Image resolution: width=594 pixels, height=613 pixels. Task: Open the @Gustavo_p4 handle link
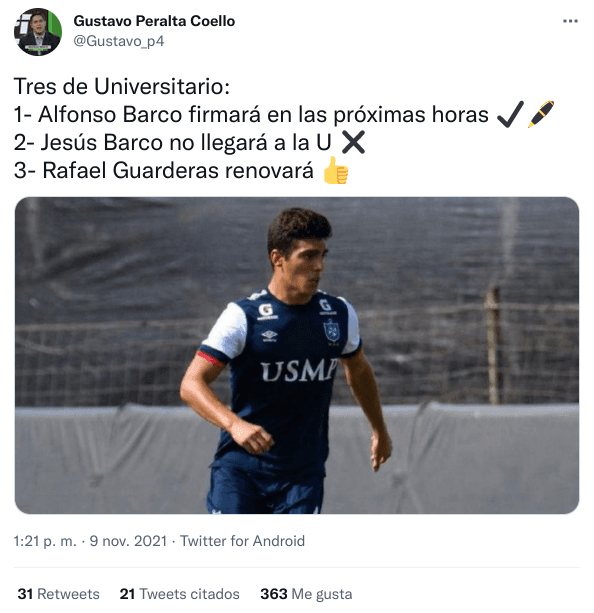(x=119, y=41)
